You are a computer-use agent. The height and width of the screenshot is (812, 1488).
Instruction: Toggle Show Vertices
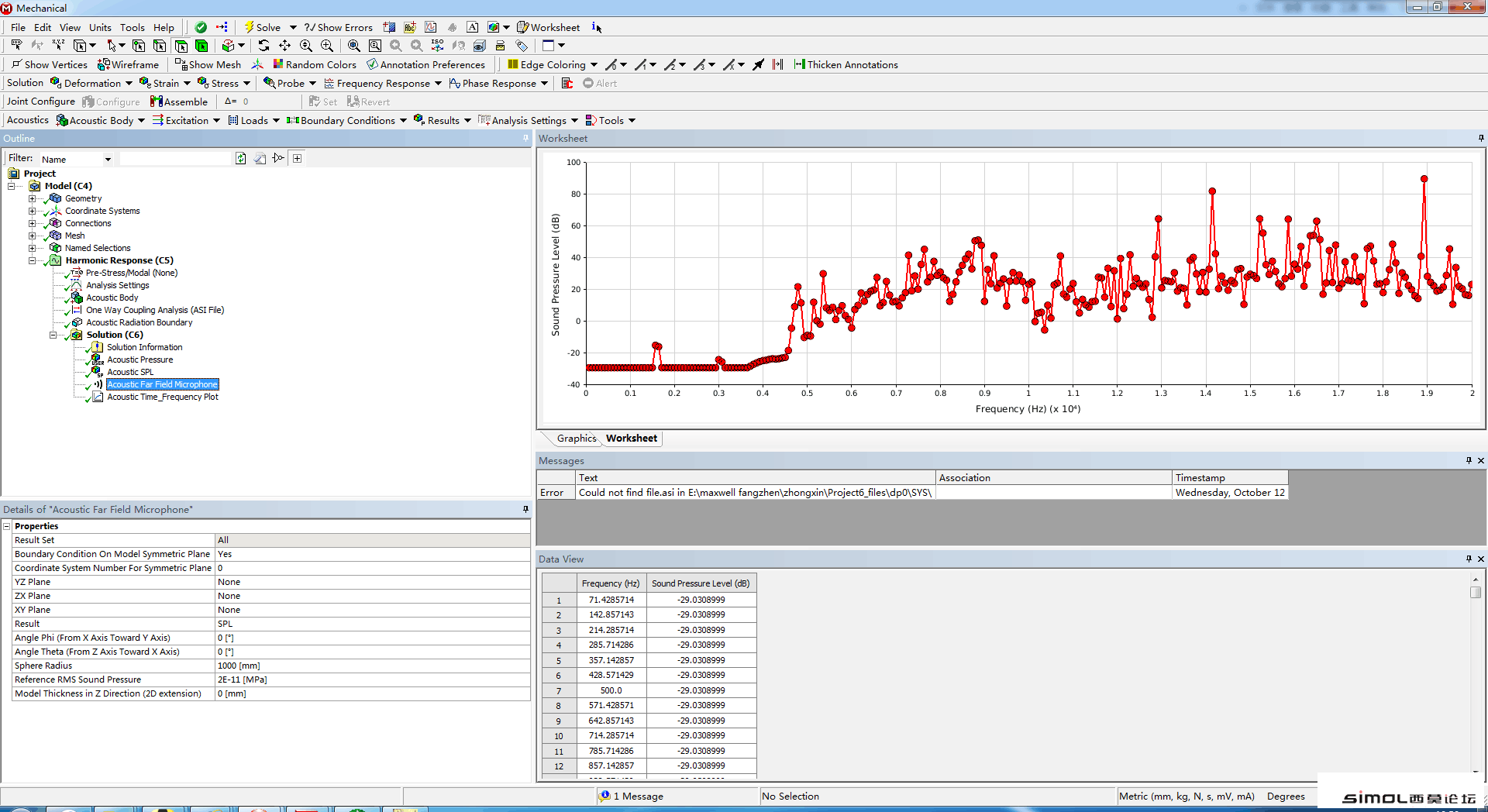[50, 64]
